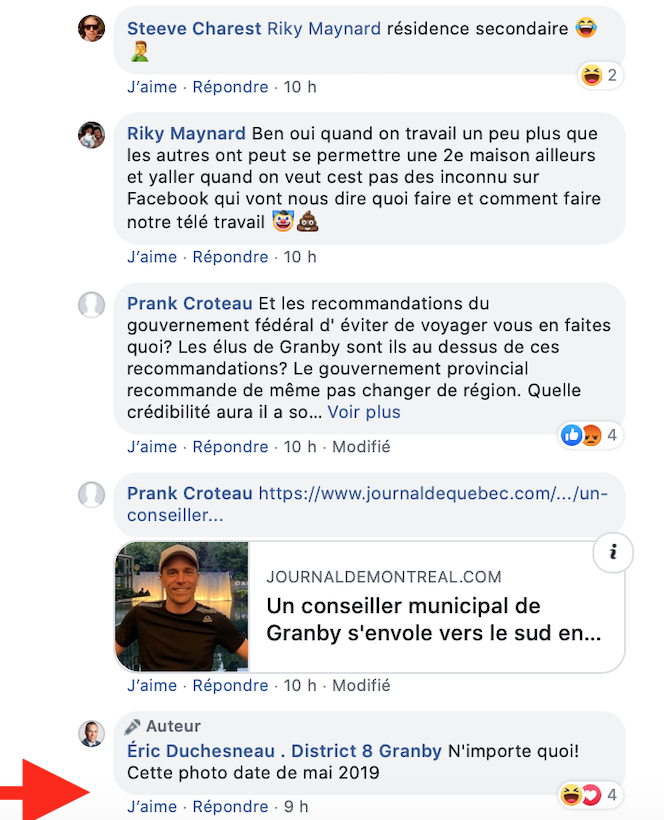Open Éric Duchesneau District 8 Granby profile
Viewport: 664px width, 820px height.
(284, 751)
